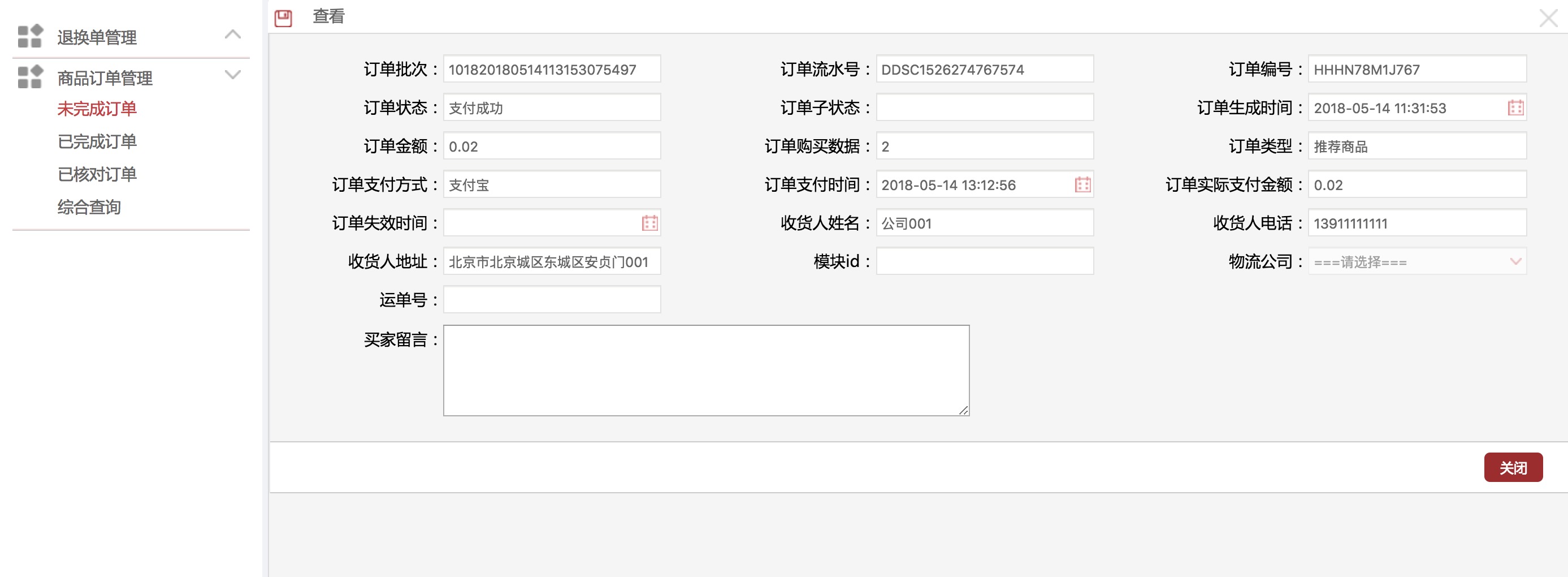The image size is (1568, 577).
Task: Click the grid icon beside 商品订单管理
Action: [30, 77]
